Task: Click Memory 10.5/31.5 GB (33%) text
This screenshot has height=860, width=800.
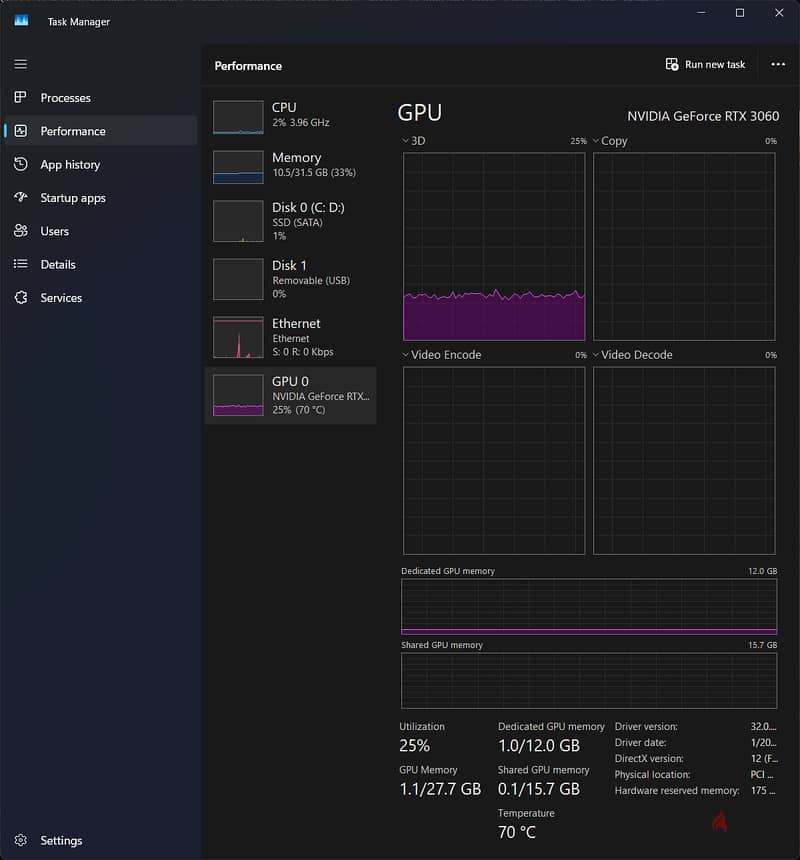Action: click(x=314, y=172)
